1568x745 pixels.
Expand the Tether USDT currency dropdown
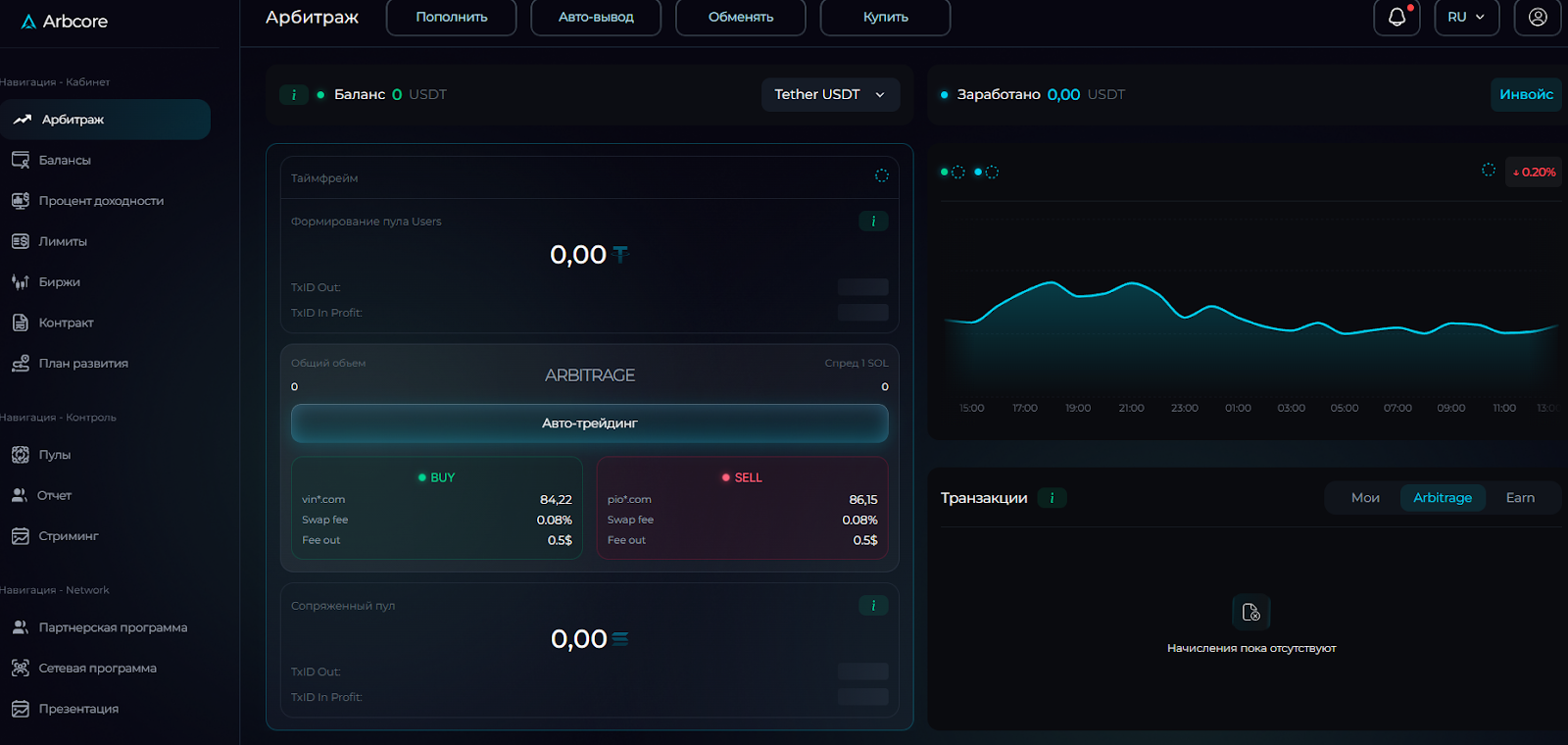click(x=830, y=95)
